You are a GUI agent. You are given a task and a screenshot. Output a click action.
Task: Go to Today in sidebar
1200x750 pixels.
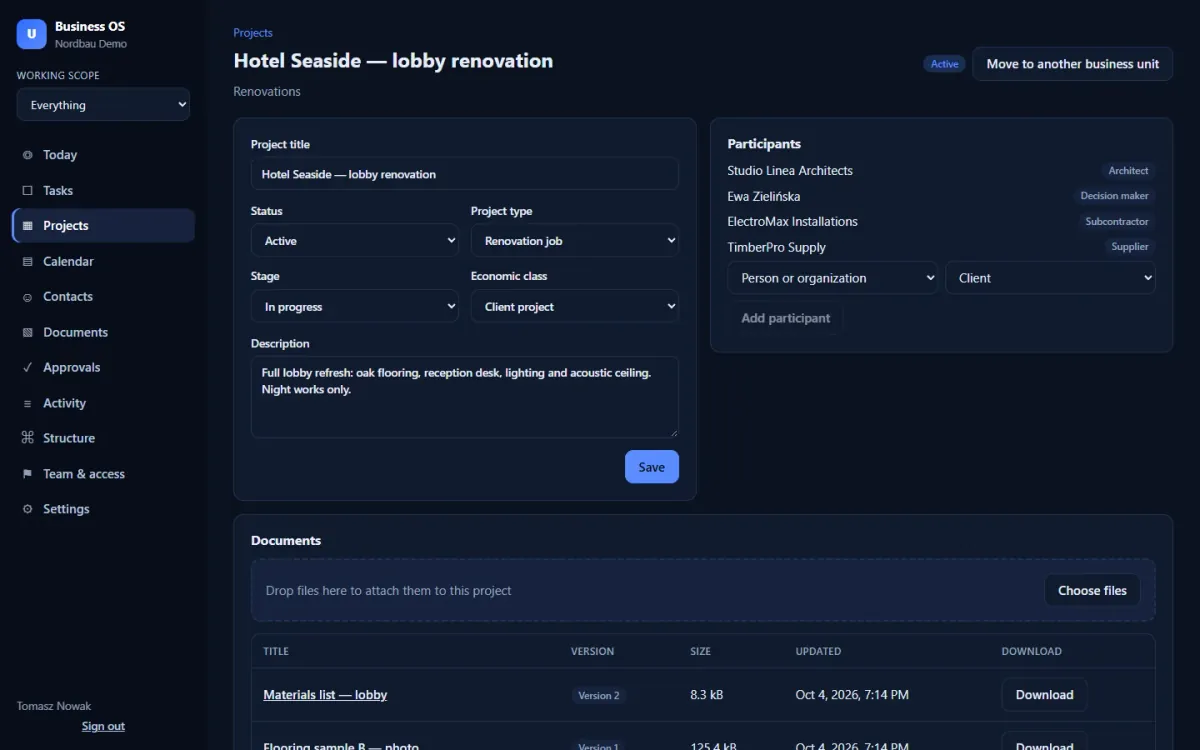[103, 155]
